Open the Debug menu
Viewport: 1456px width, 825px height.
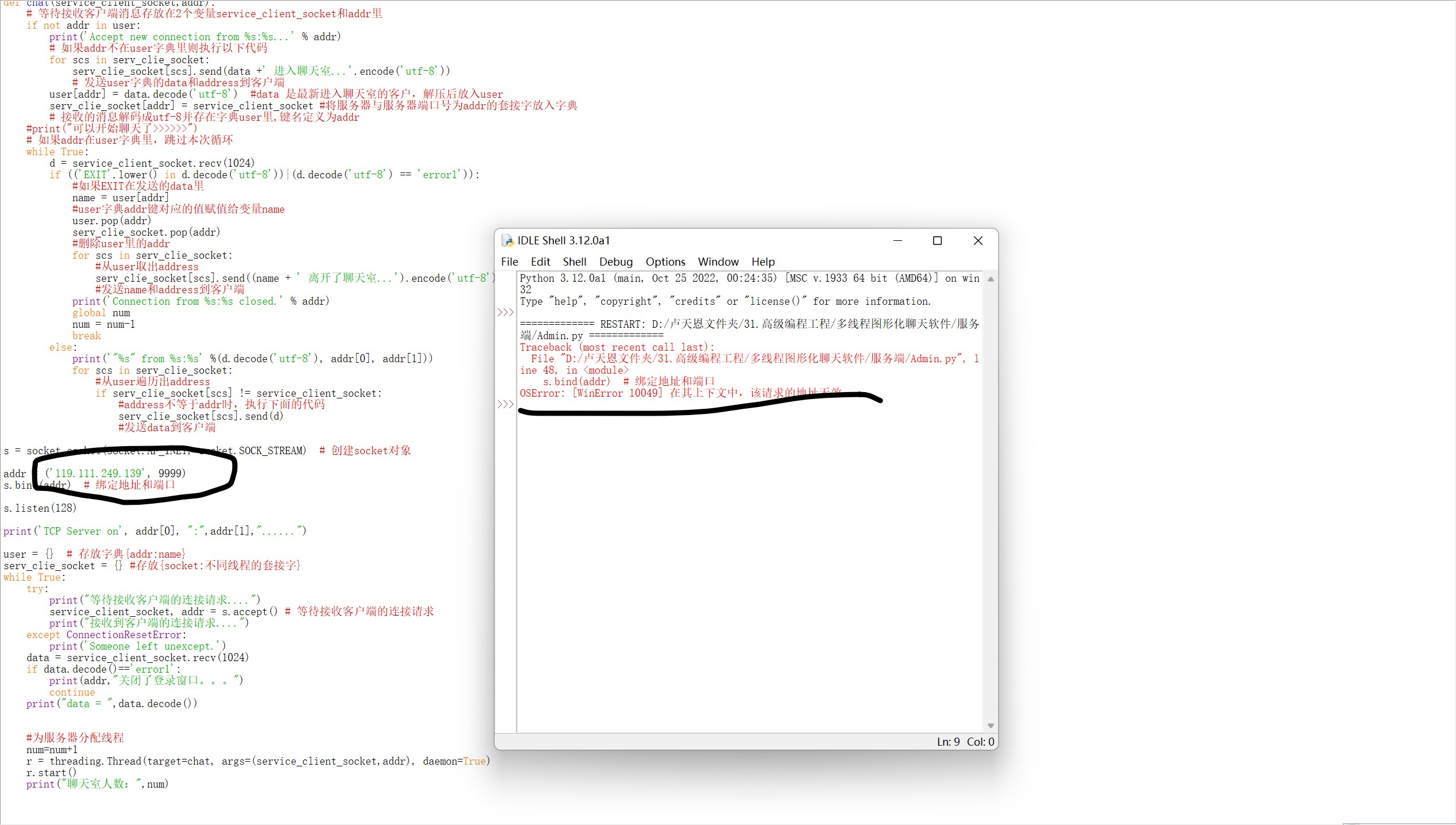pos(616,262)
